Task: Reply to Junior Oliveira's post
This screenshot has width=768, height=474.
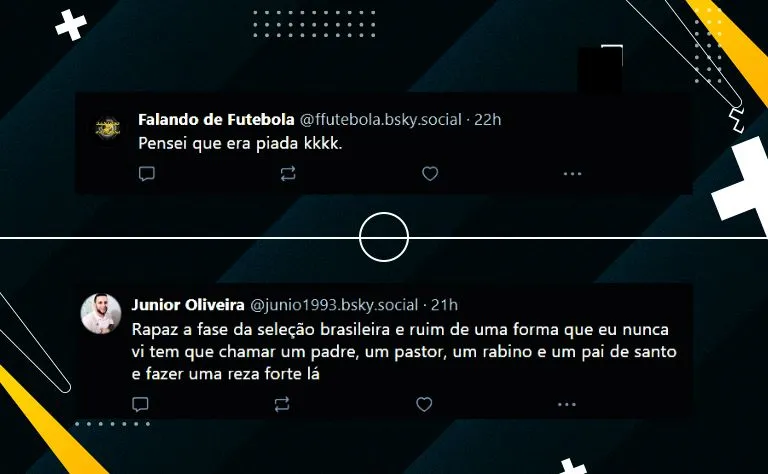Action: pos(141,404)
